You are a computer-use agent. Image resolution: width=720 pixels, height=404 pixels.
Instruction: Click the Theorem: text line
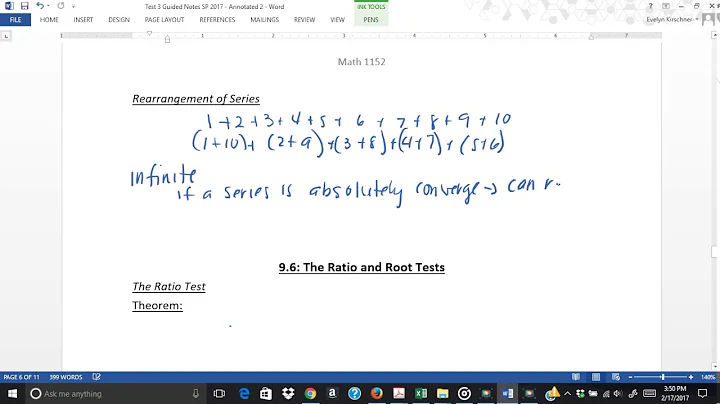(x=157, y=305)
